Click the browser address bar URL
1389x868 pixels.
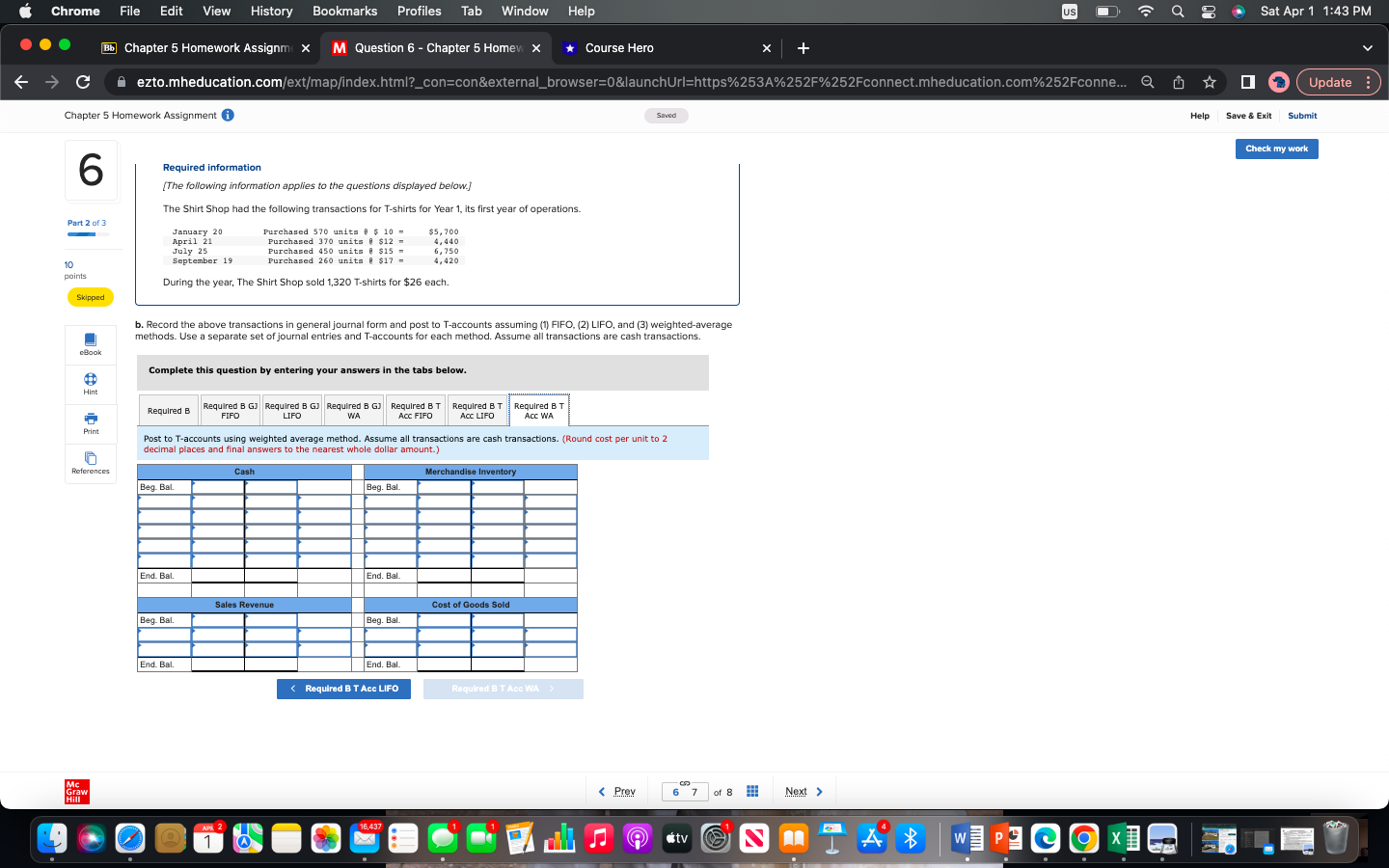click(x=631, y=82)
